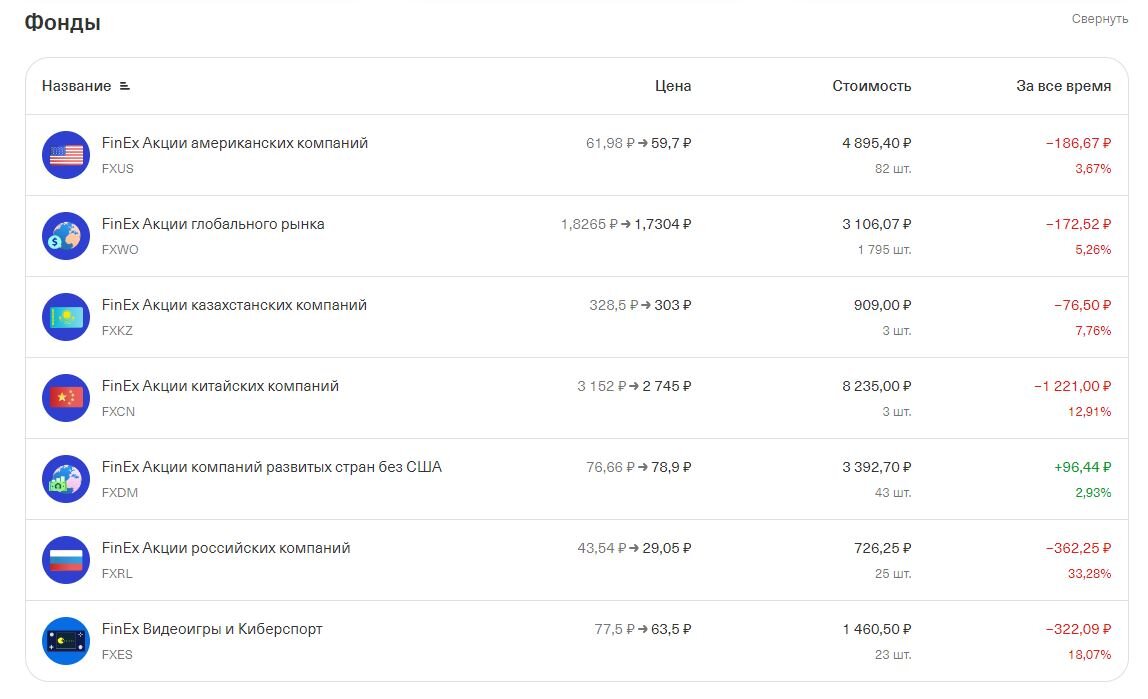Click the Стоимость column header
The height and width of the screenshot is (699, 1148).
[871, 87]
